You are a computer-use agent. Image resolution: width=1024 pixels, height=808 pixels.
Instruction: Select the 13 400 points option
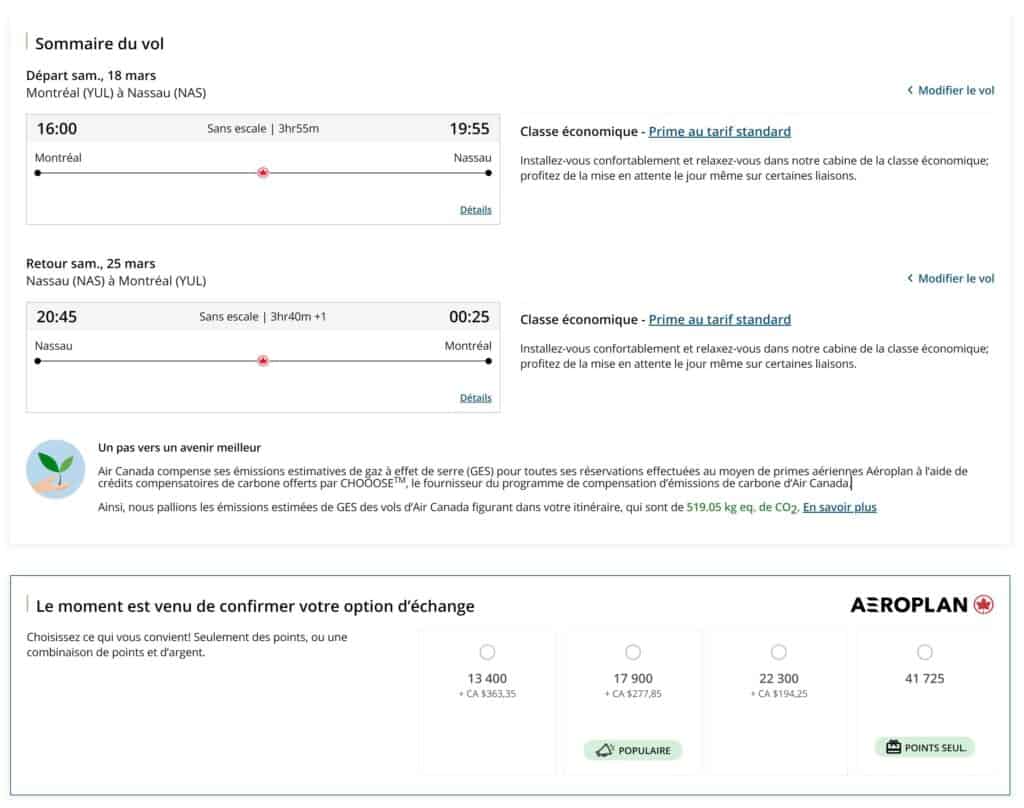tap(487, 652)
